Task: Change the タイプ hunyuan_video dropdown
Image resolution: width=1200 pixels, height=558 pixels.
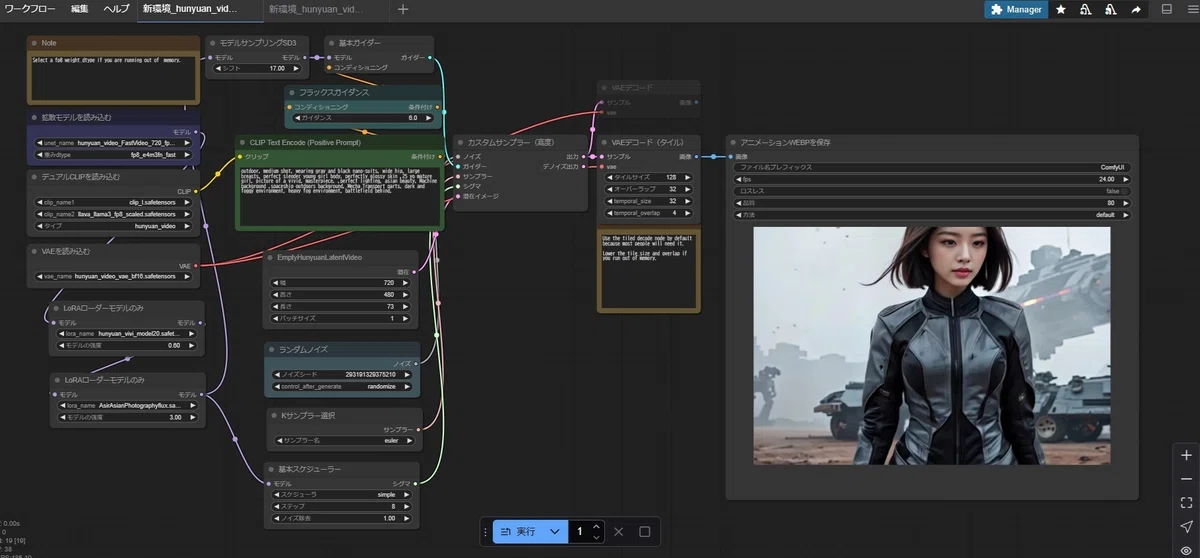Action: click(x=113, y=227)
